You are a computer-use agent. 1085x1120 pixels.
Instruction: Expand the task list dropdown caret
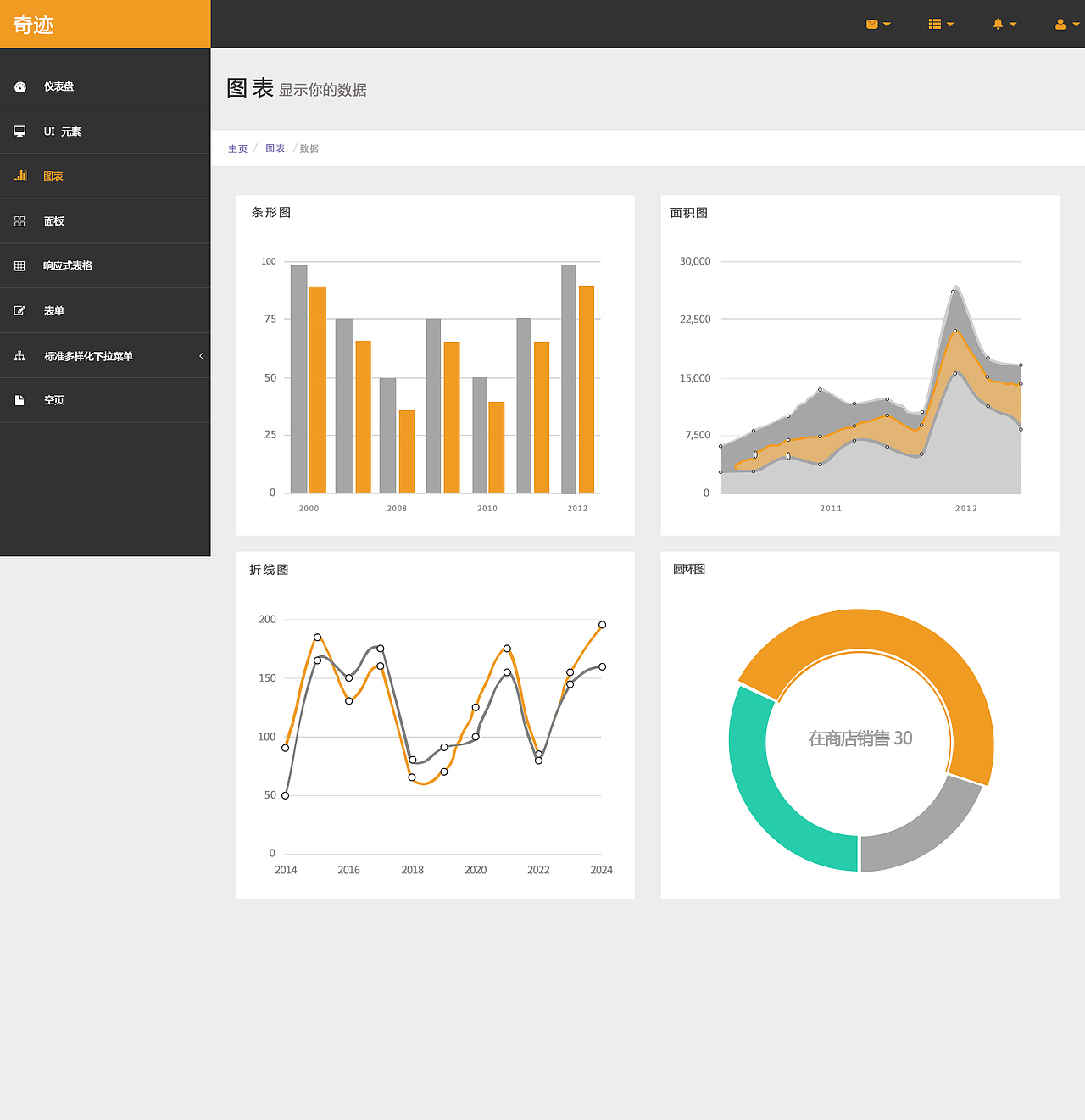click(x=950, y=25)
